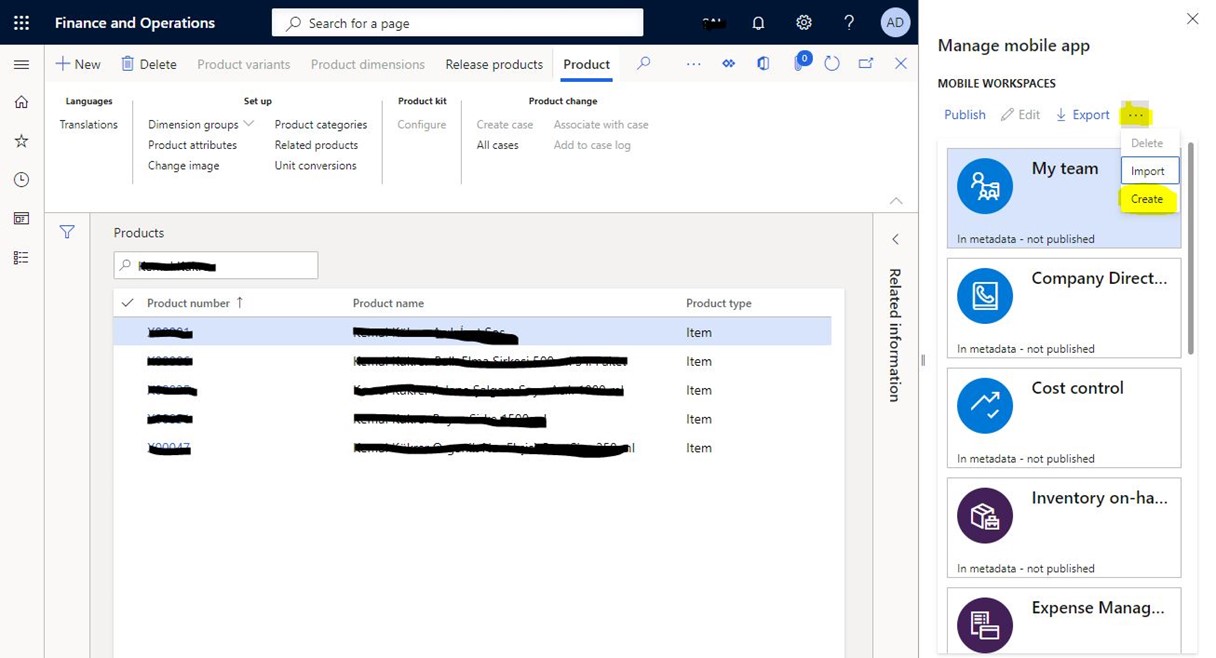Image resolution: width=1216 pixels, height=658 pixels.
Task: Open the My team workspace tile
Action: [1064, 198]
